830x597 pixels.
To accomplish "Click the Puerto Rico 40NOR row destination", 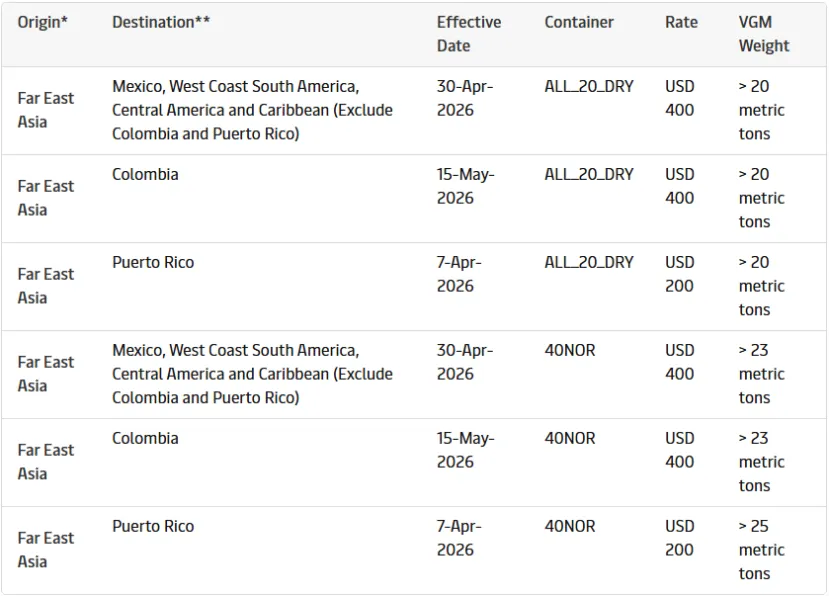I will 153,526.
